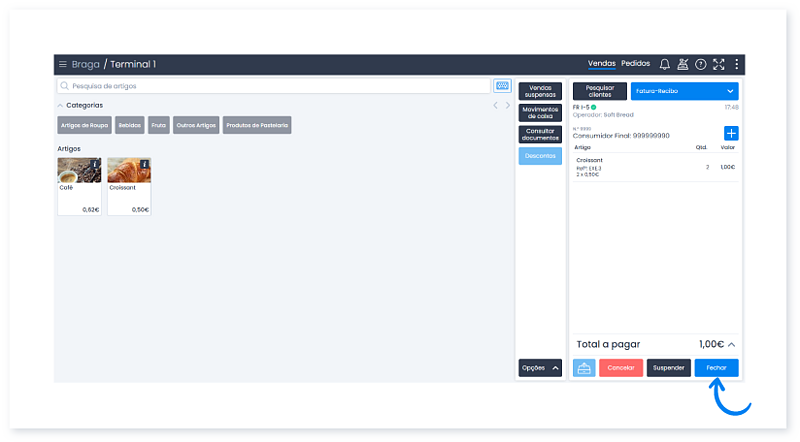The height and width of the screenshot is (442, 800).
Task: Expand the Total a pagar details chevron
Action: click(x=732, y=344)
